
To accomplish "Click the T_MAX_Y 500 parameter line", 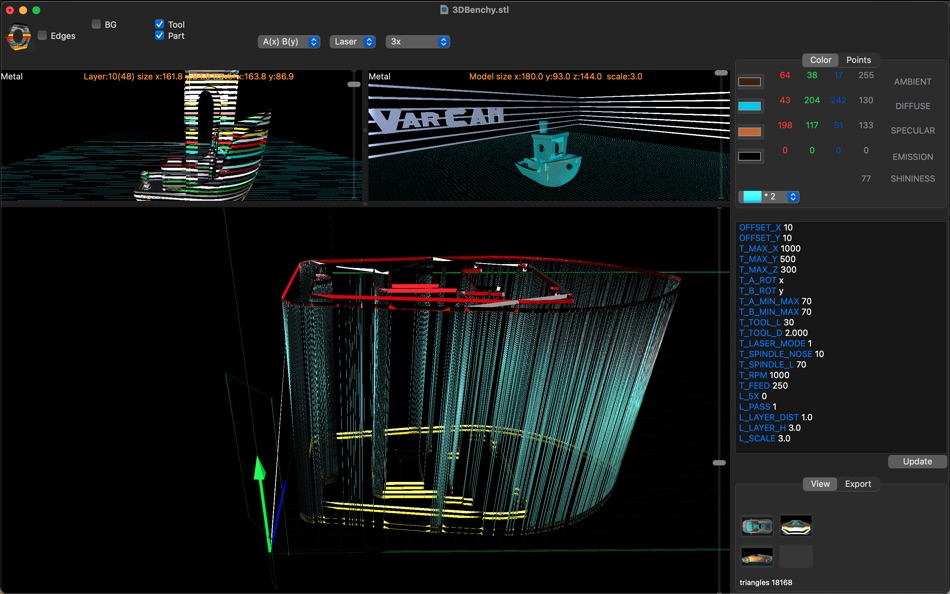I will (767, 259).
